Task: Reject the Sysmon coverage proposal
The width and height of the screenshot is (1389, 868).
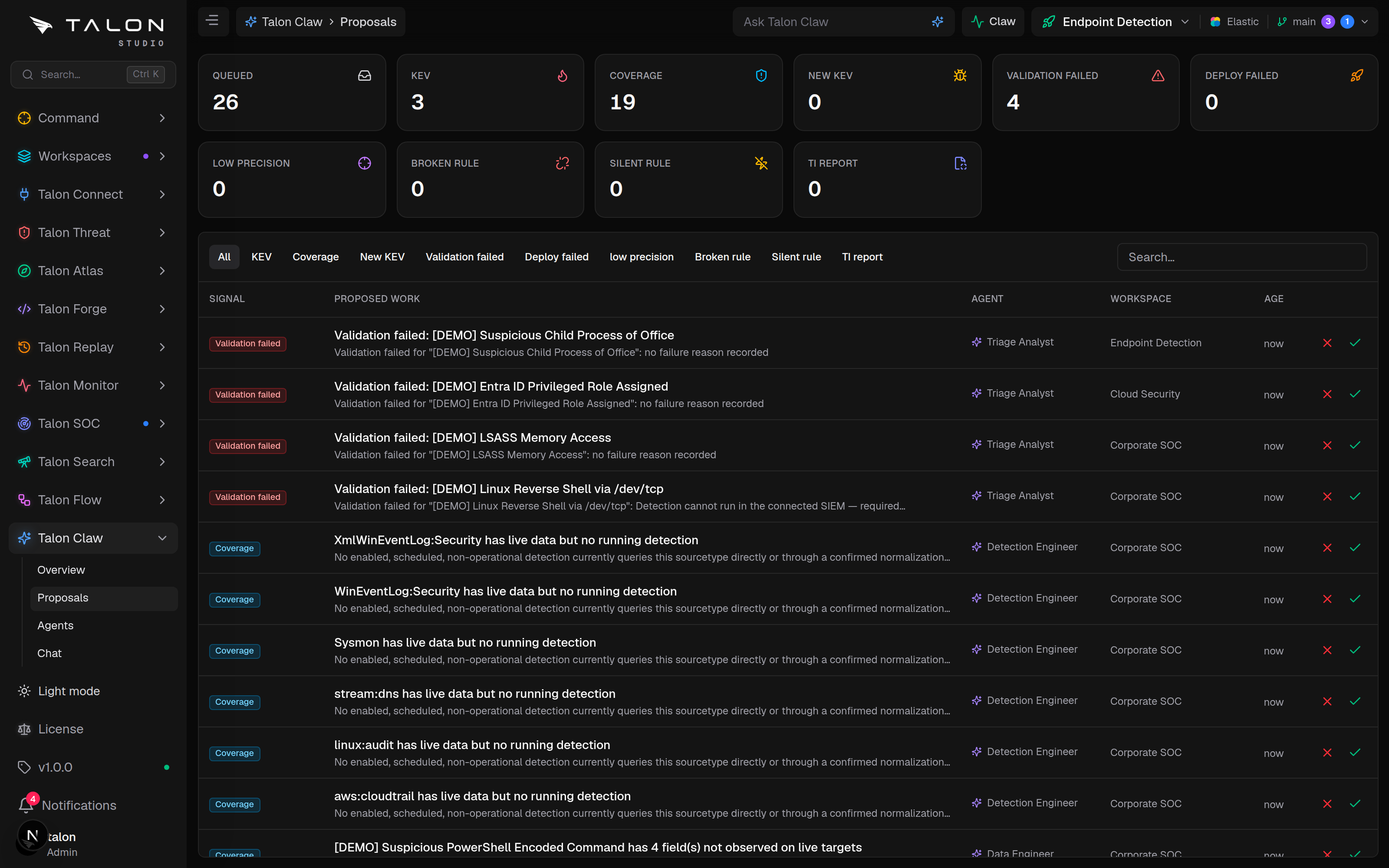Action: tap(1327, 650)
